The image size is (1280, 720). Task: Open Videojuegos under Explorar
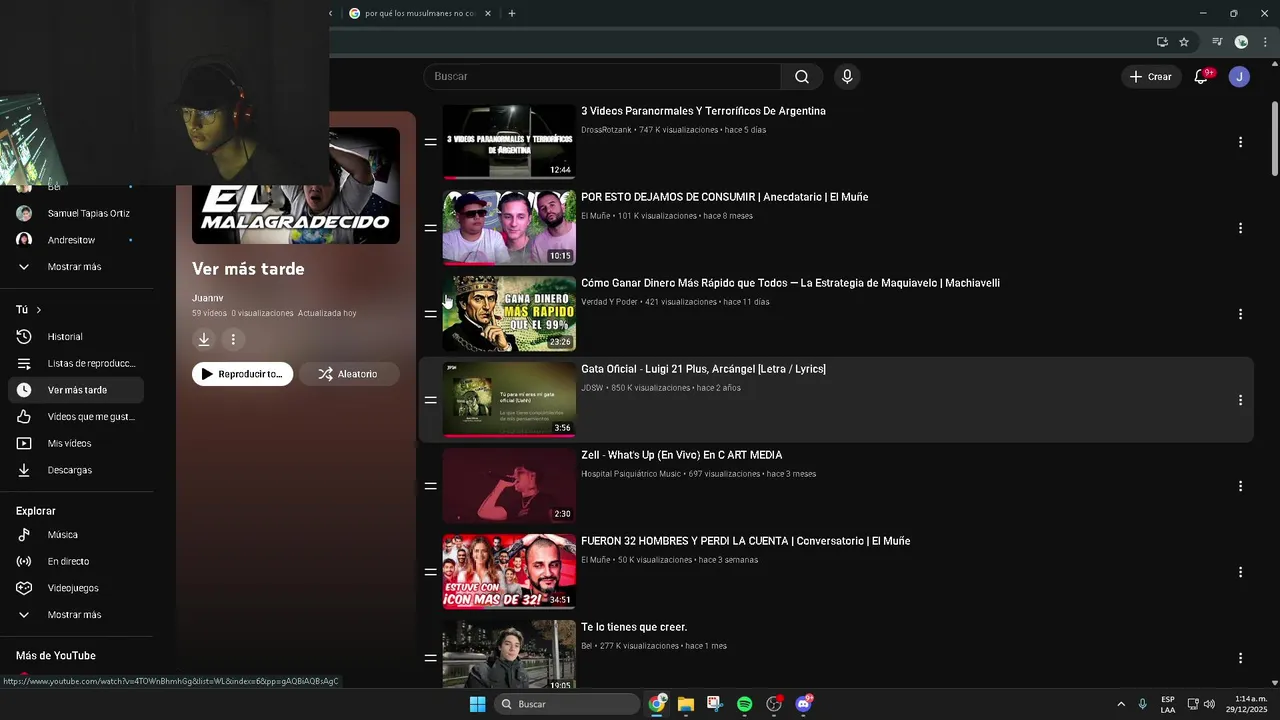click(x=75, y=588)
